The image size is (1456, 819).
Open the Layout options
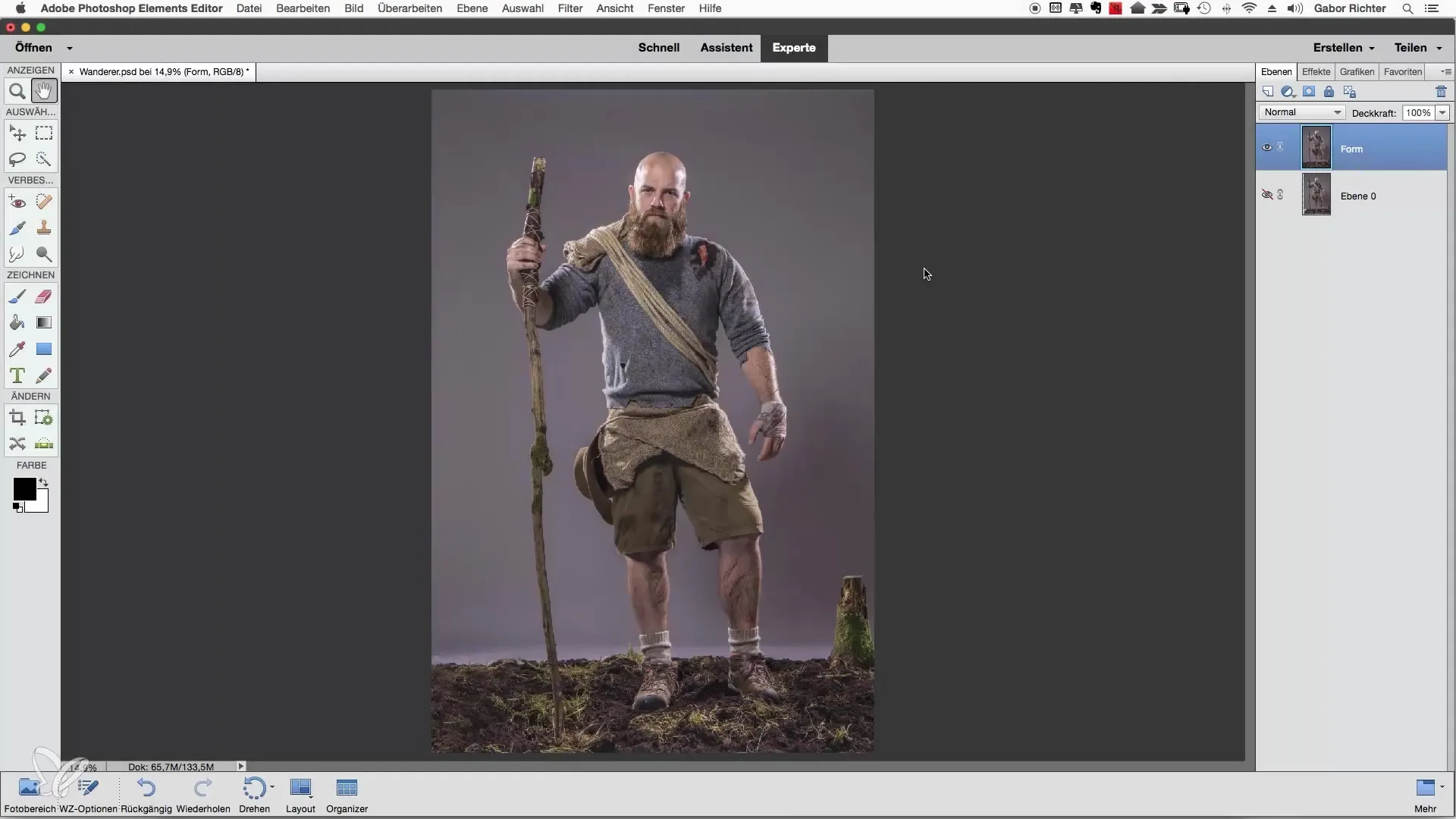300,794
